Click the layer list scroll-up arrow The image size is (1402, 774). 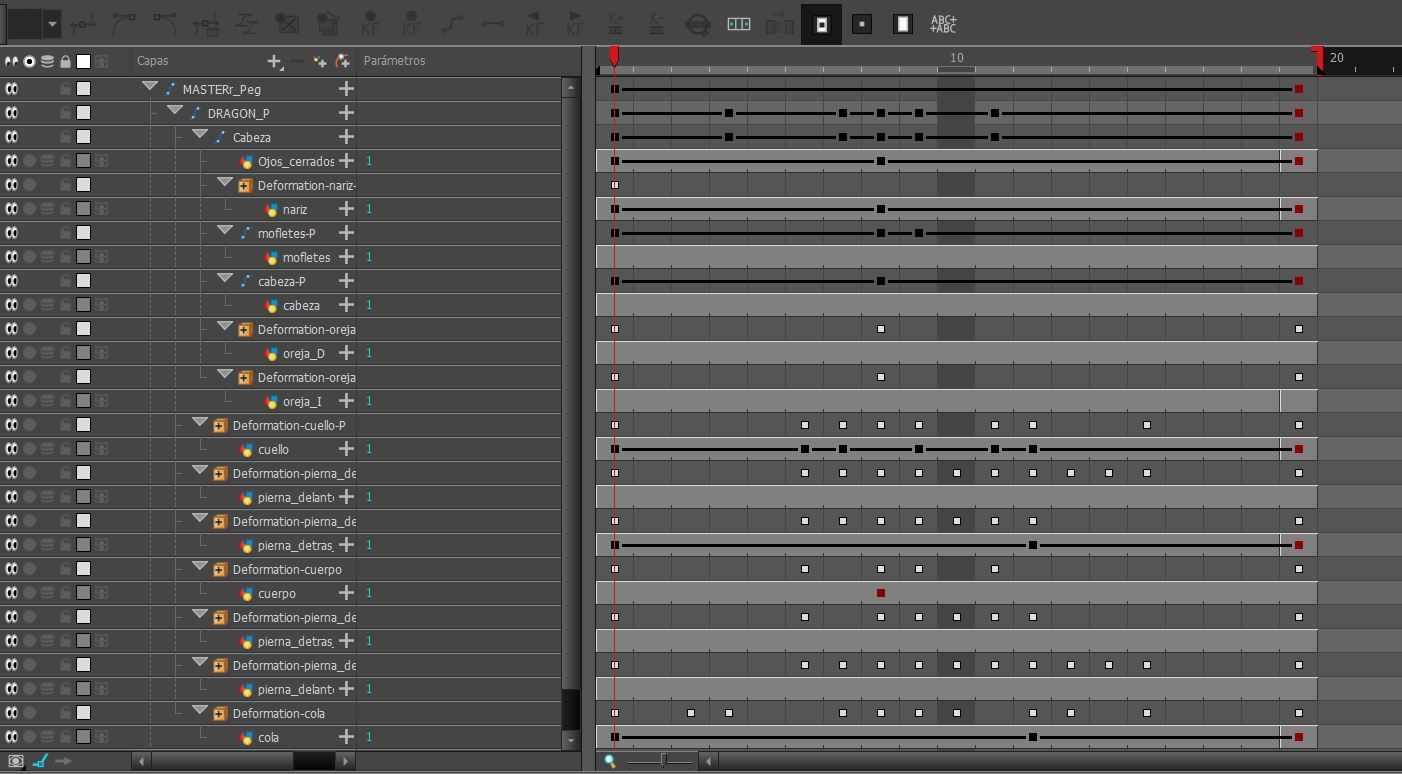(x=571, y=86)
